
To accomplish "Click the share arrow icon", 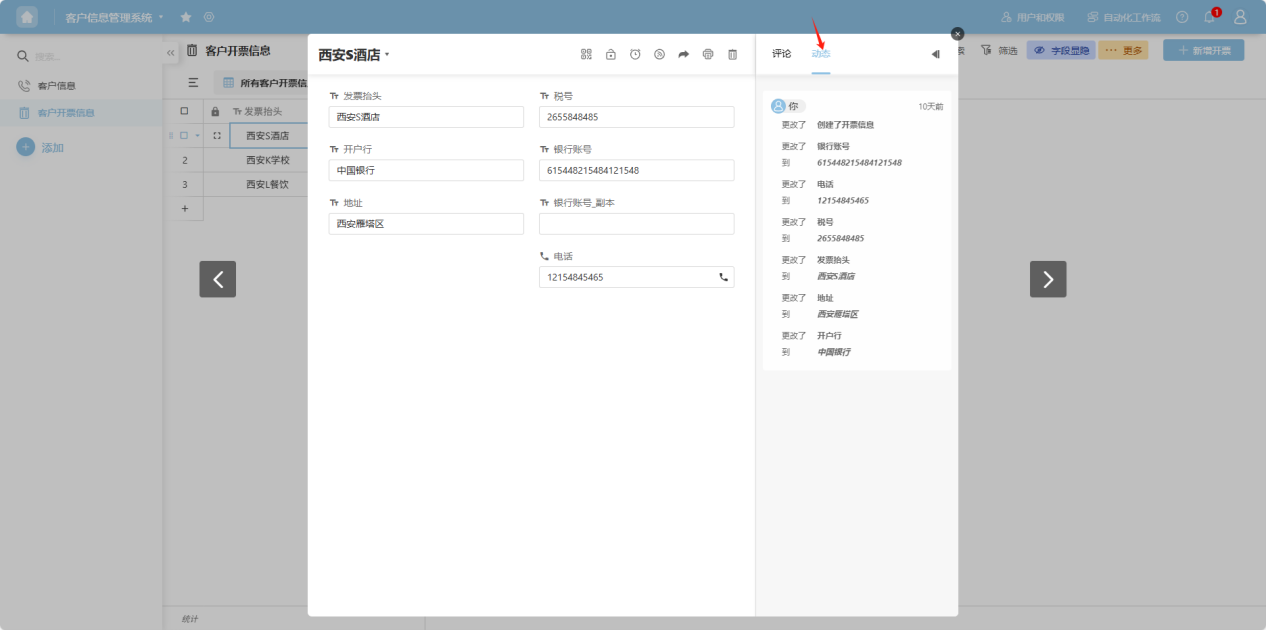I will pyautogui.click(x=684, y=55).
